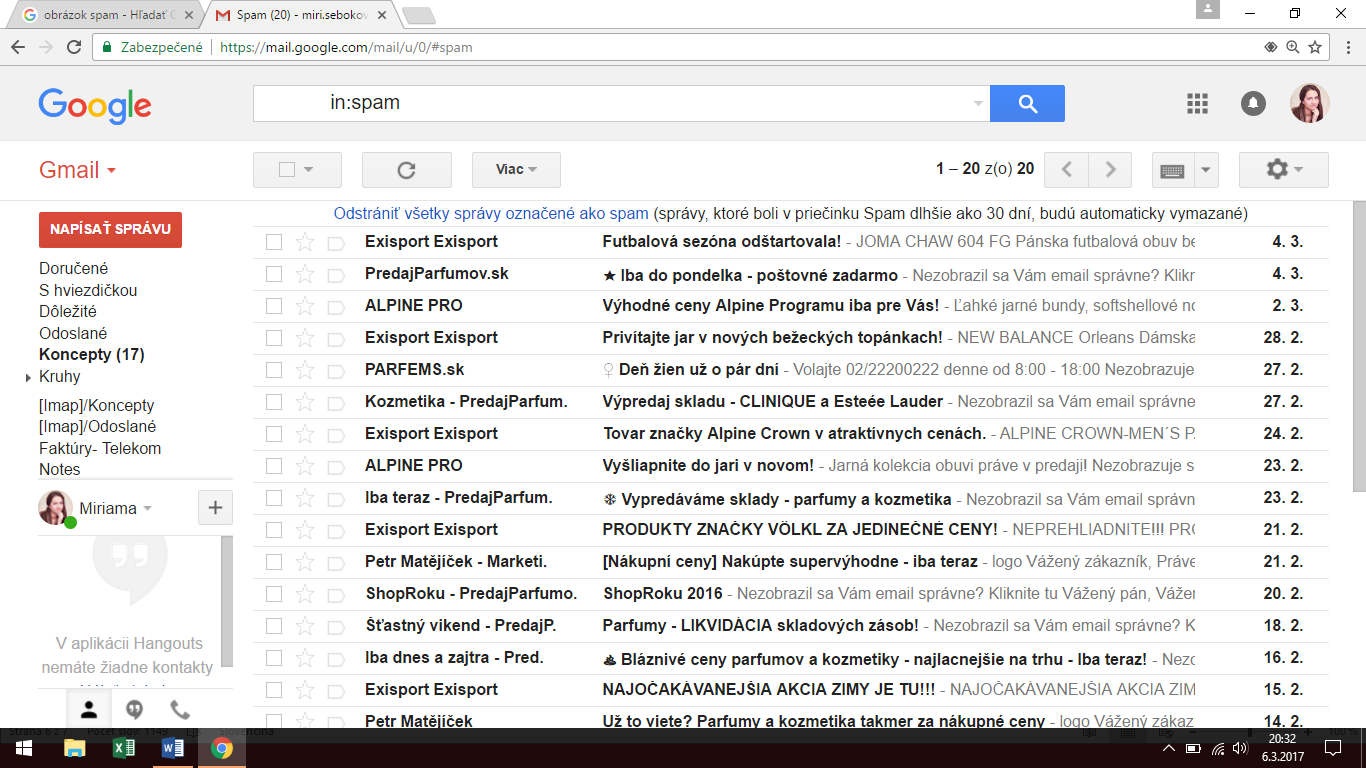
Task: Mark importance on Výpredaj skladu CLINIQUE message
Action: (336, 402)
